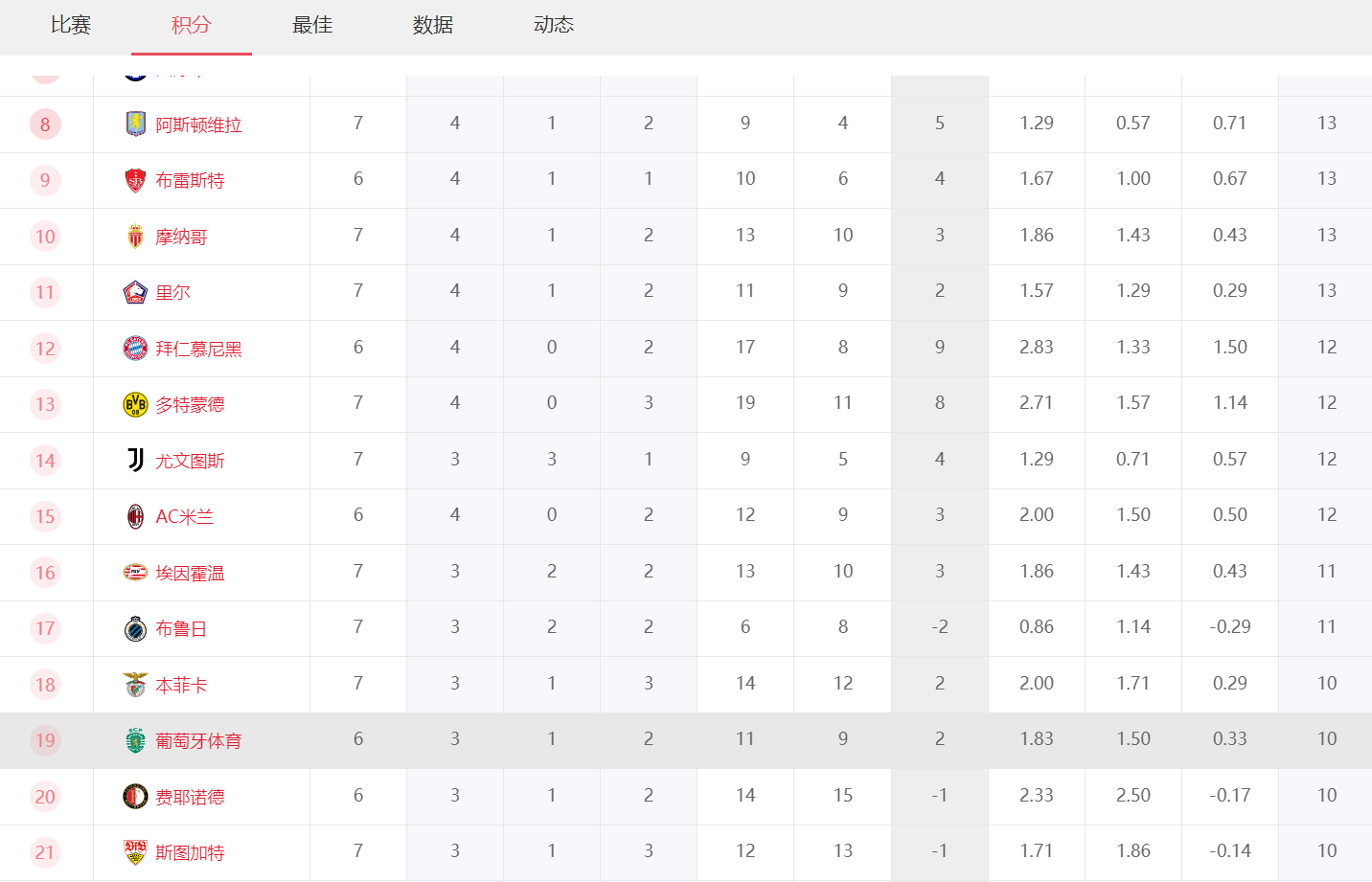
Task: Open the 葡萄牙体育 team link
Action: click(x=198, y=741)
